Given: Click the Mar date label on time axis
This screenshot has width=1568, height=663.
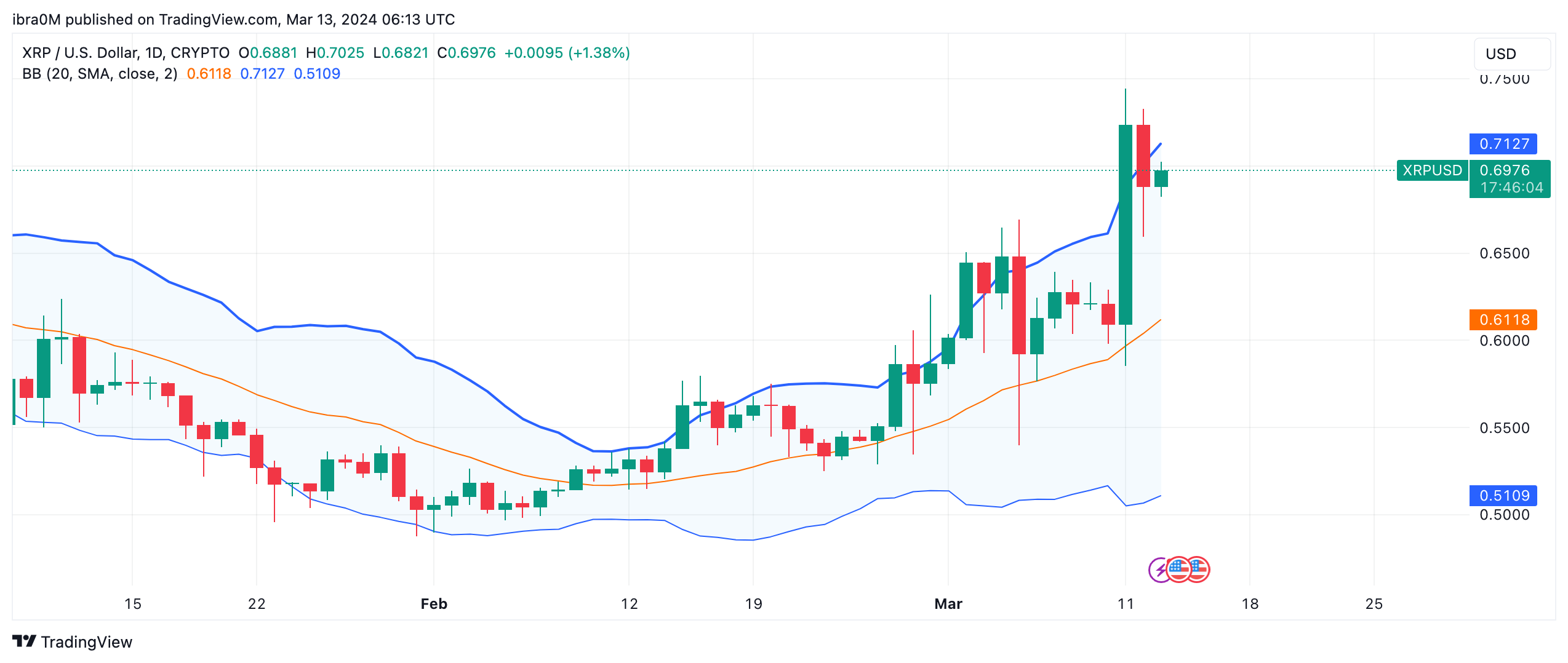Looking at the screenshot, I should (x=948, y=604).
